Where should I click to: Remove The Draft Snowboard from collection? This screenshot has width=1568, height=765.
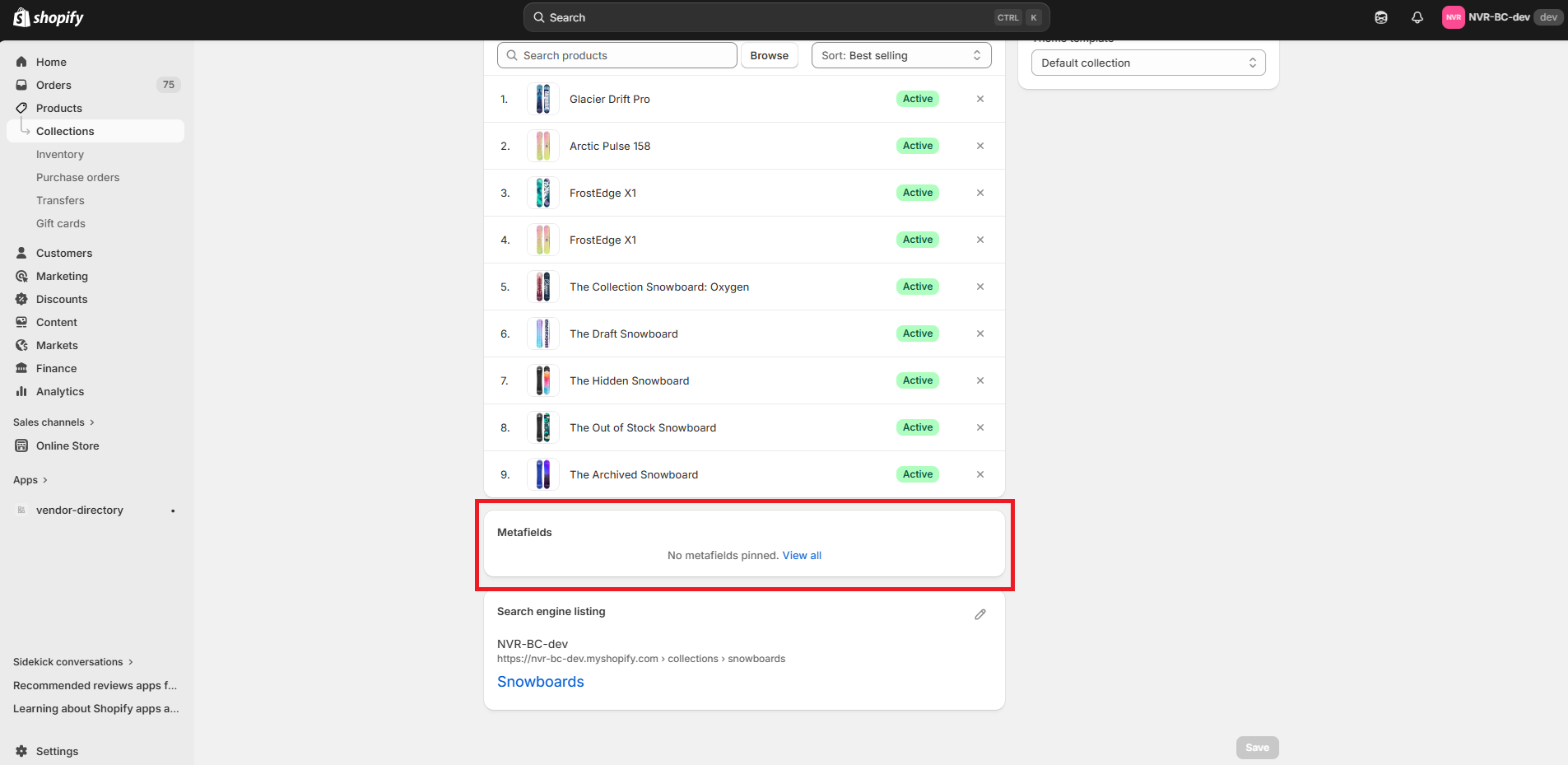[980, 334]
